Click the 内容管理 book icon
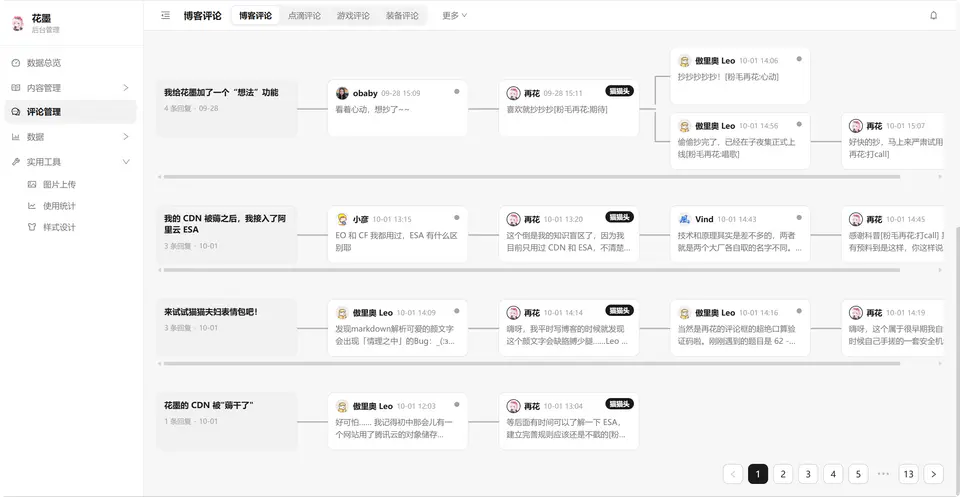Viewport: 960px width, 497px height. click(x=16, y=88)
